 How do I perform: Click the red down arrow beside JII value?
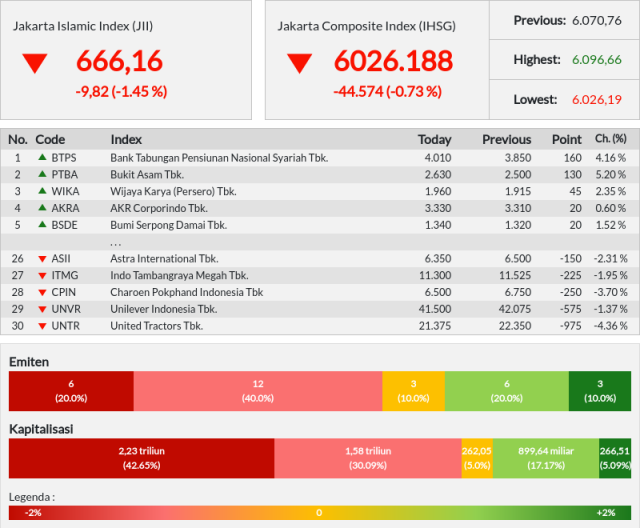click(35, 64)
